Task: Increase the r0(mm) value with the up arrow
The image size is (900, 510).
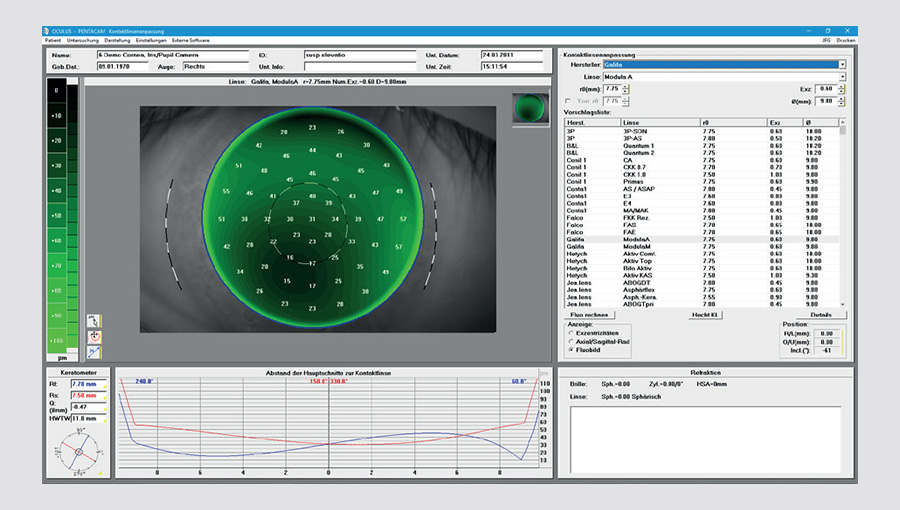Action: click(x=626, y=87)
